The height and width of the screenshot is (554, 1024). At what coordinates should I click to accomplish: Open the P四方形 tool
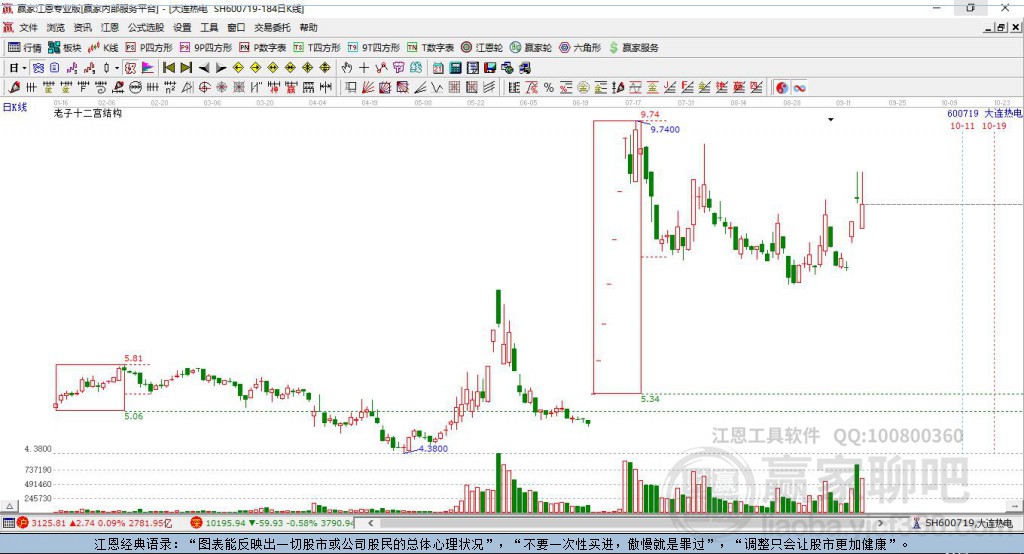149,48
